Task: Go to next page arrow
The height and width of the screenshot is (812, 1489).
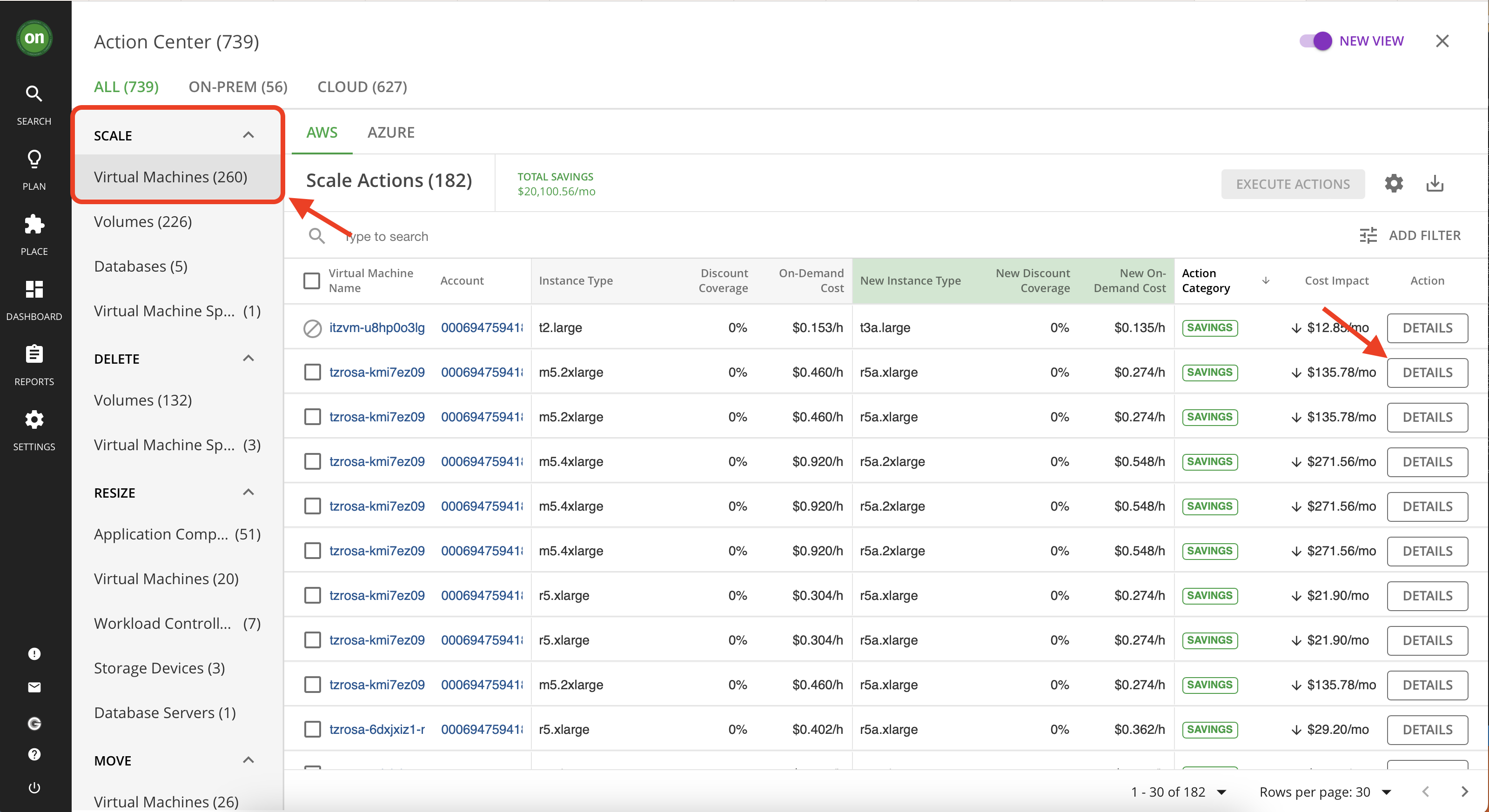Action: (1464, 792)
